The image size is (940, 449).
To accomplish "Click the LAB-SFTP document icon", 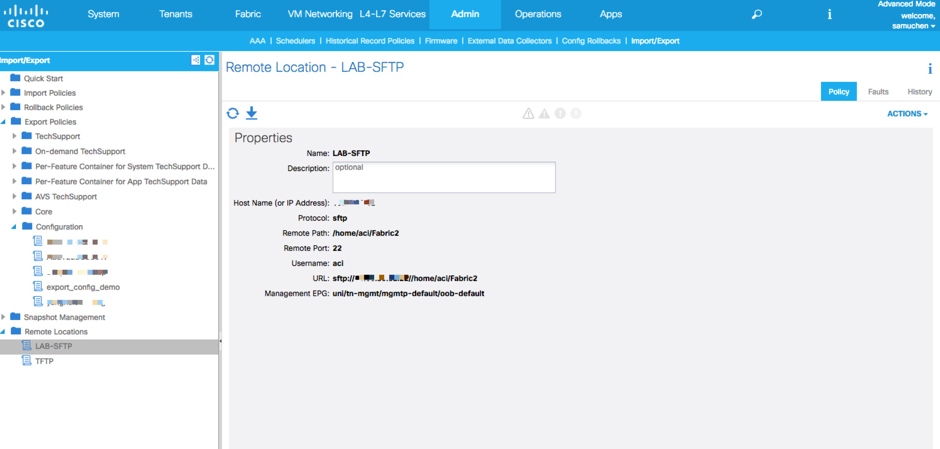I will click(26, 346).
